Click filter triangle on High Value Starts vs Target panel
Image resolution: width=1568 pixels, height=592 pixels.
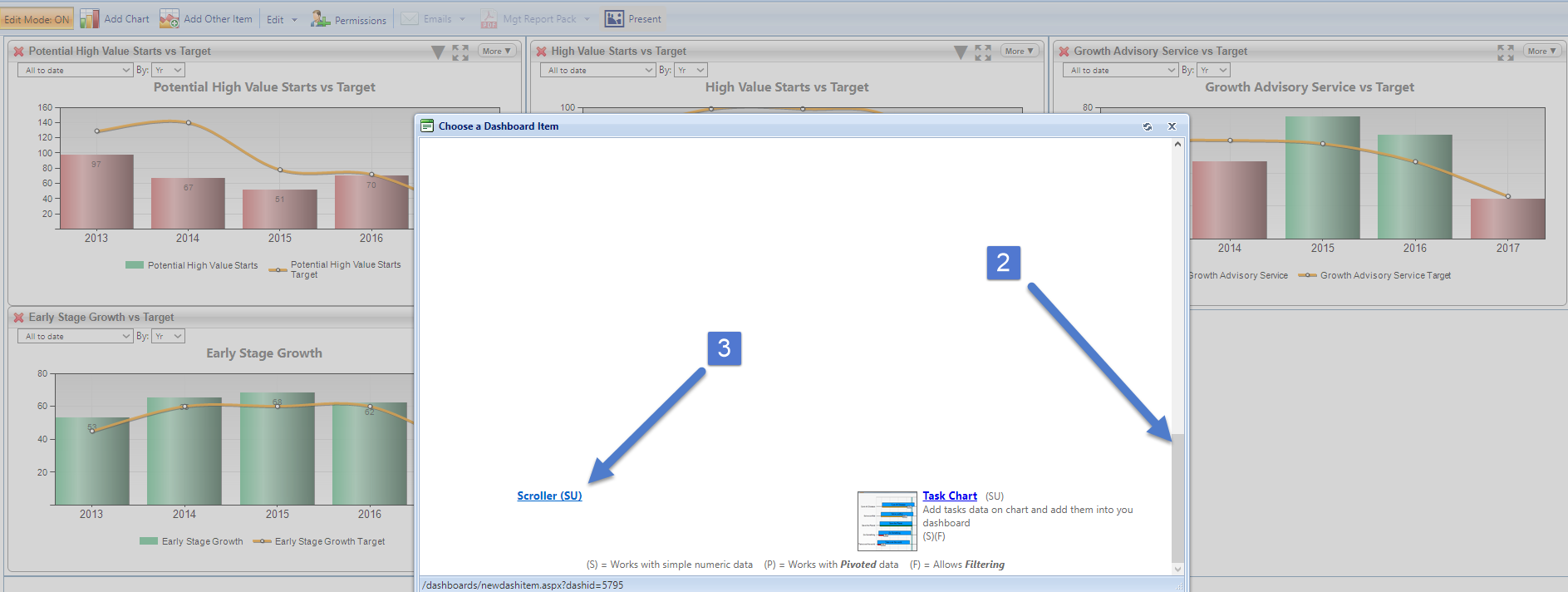961,52
